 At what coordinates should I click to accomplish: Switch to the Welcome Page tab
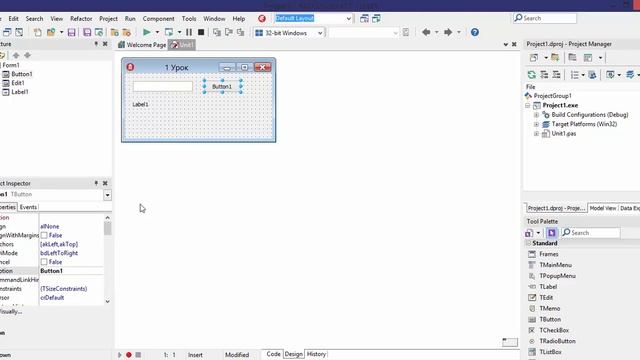tap(142, 45)
